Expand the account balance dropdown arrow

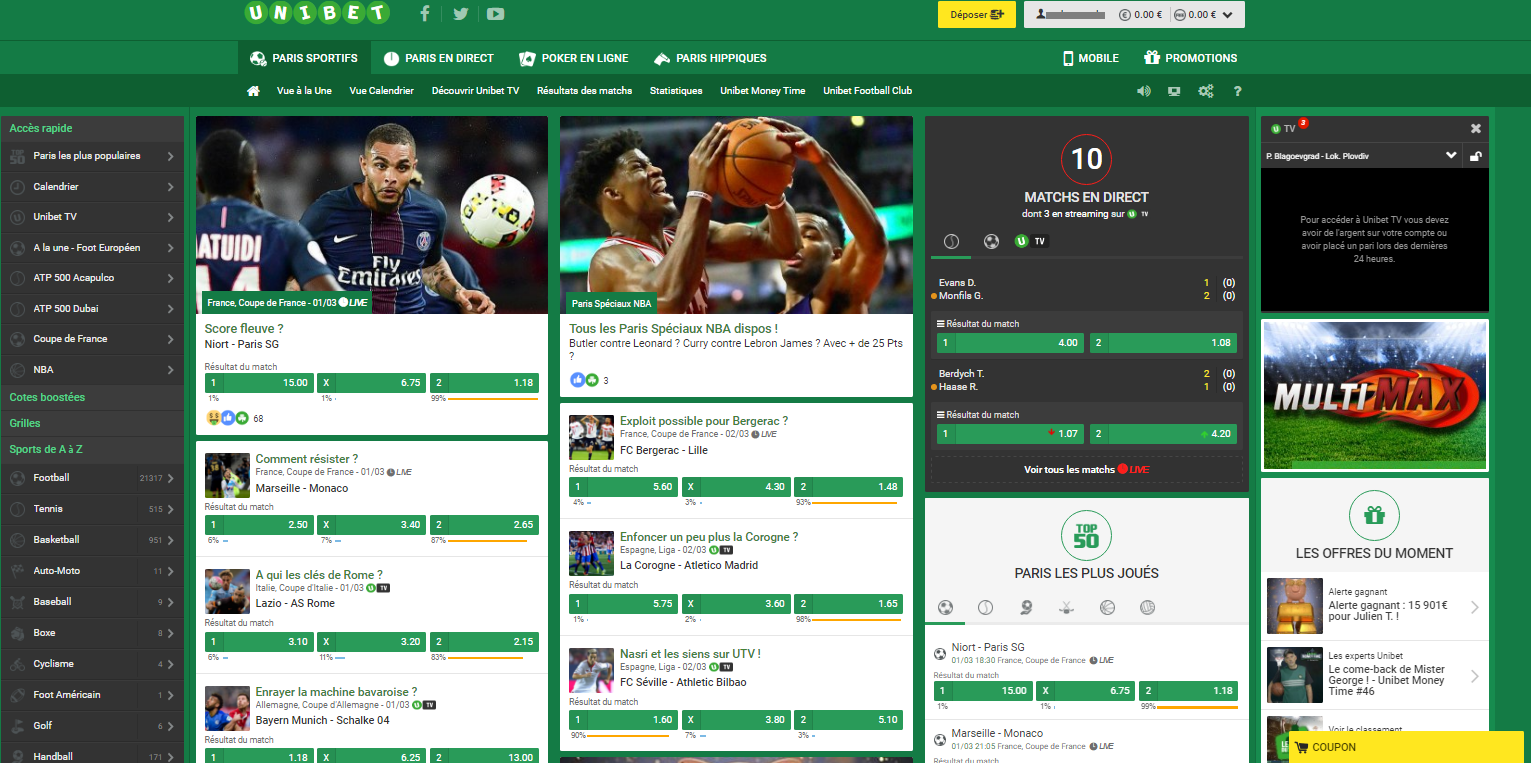point(1228,15)
